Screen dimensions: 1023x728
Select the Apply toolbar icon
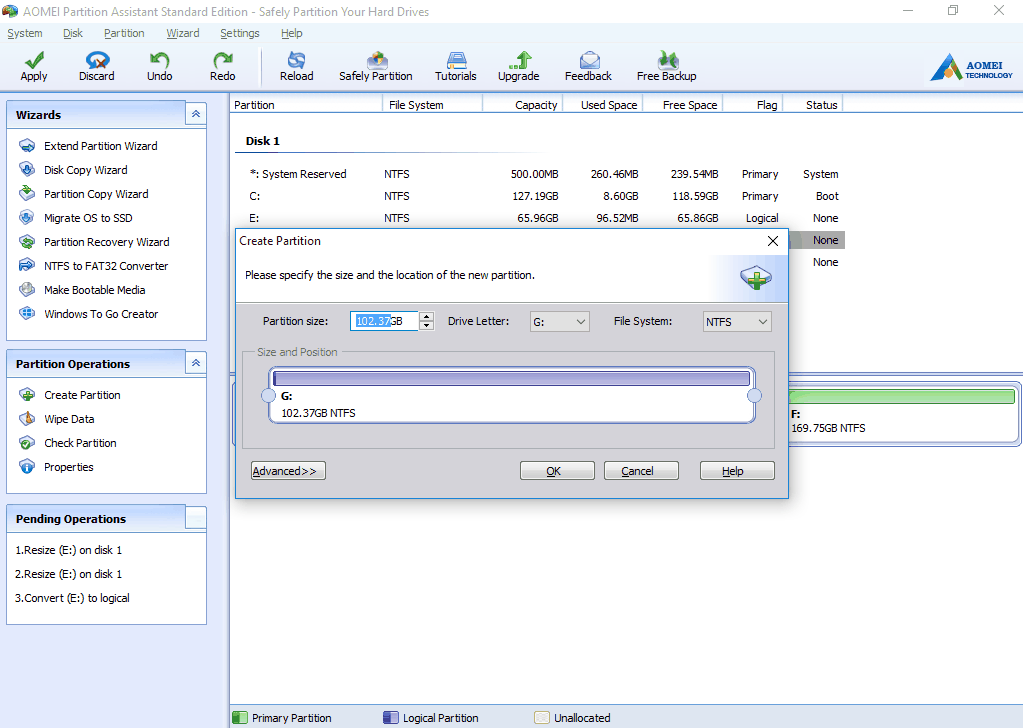(33, 65)
